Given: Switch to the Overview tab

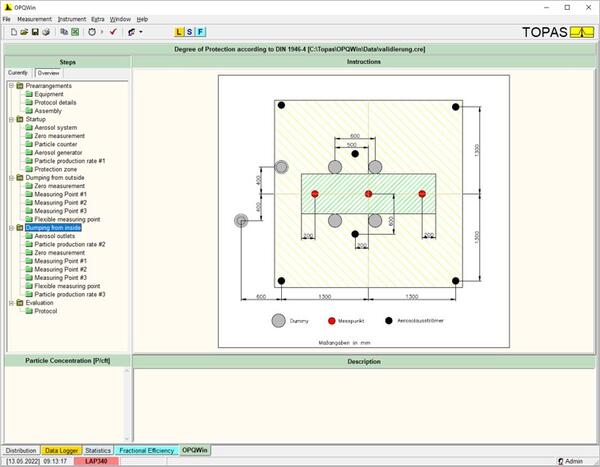Looking at the screenshot, I should [48, 73].
